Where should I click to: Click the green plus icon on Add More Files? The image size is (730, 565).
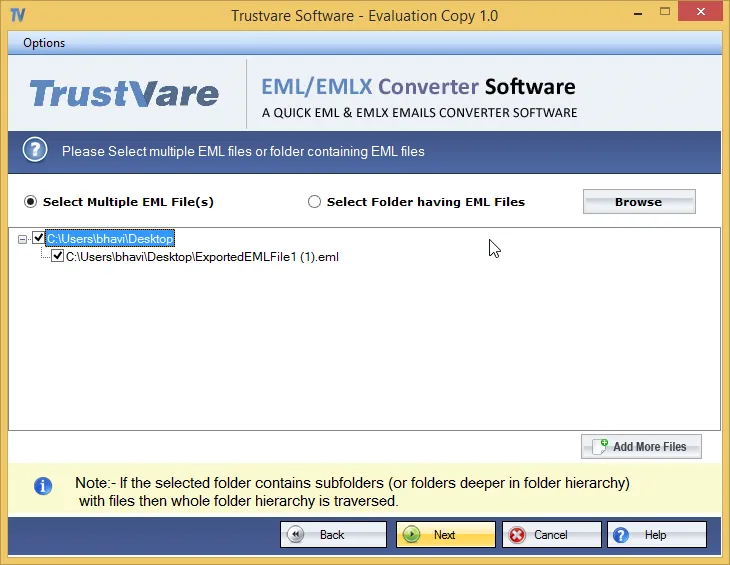coord(599,446)
